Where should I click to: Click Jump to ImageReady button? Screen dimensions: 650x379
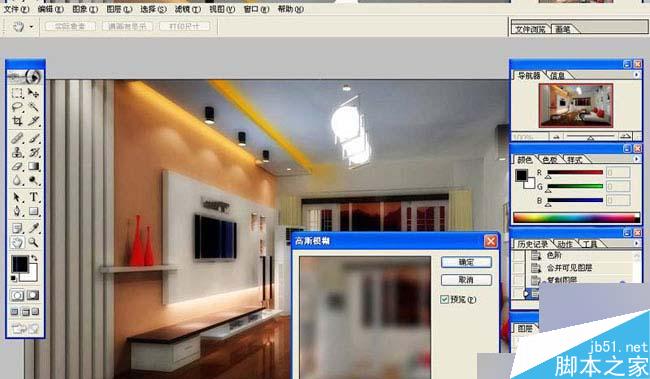click(x=25, y=329)
